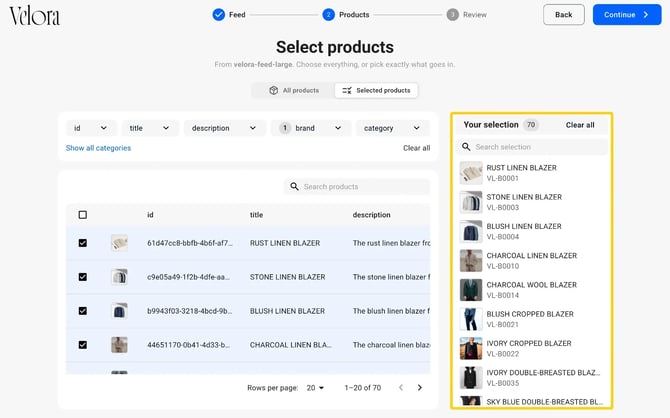This screenshot has height=418, width=670.
Task: Click the All products box icon
Action: coord(273,90)
